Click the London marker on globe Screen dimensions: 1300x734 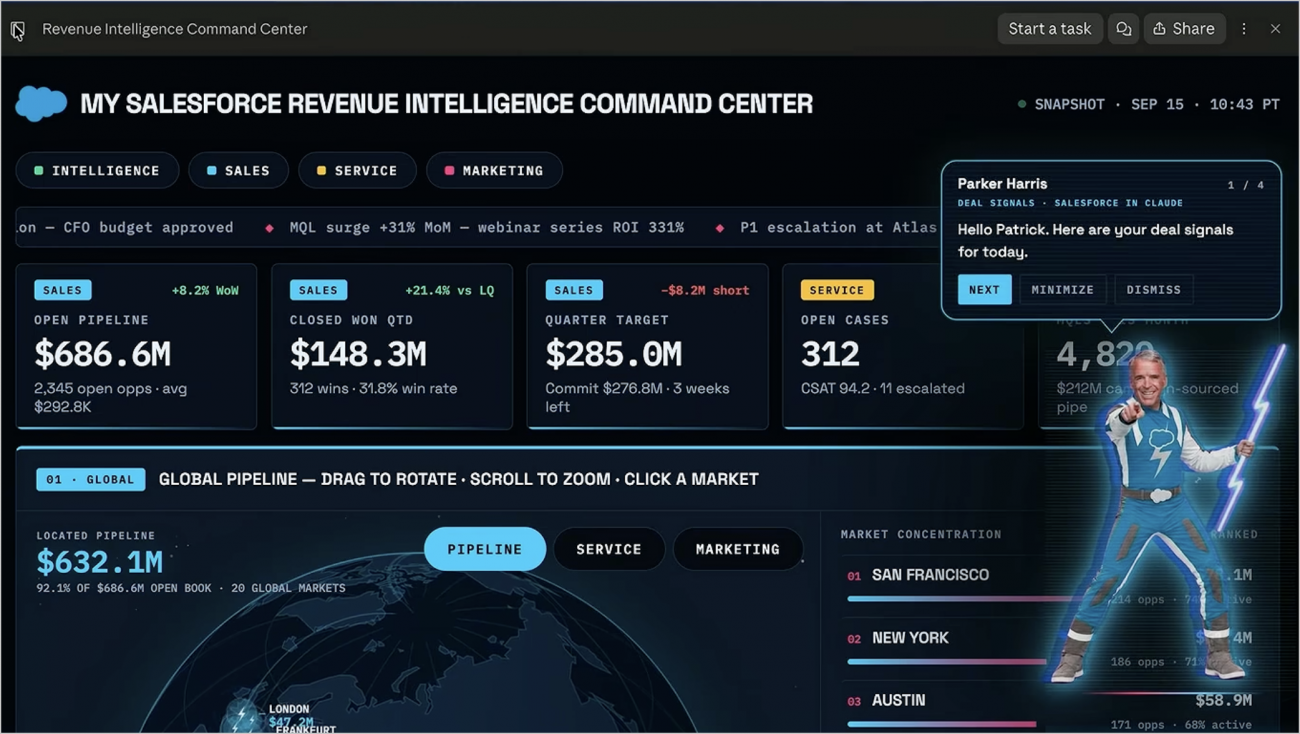[243, 715]
